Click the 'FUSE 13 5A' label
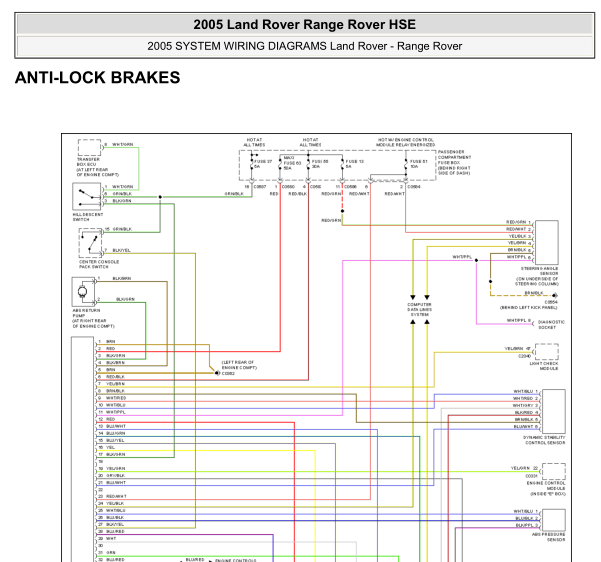601x562 pixels. click(x=355, y=164)
